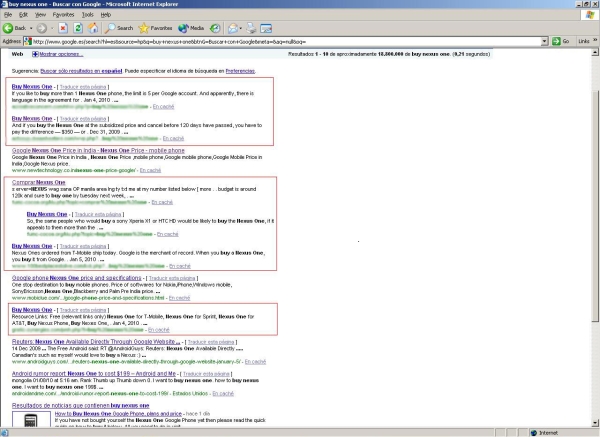
Task: Click the calculator news thumbnail image
Action: [x=31, y=419]
